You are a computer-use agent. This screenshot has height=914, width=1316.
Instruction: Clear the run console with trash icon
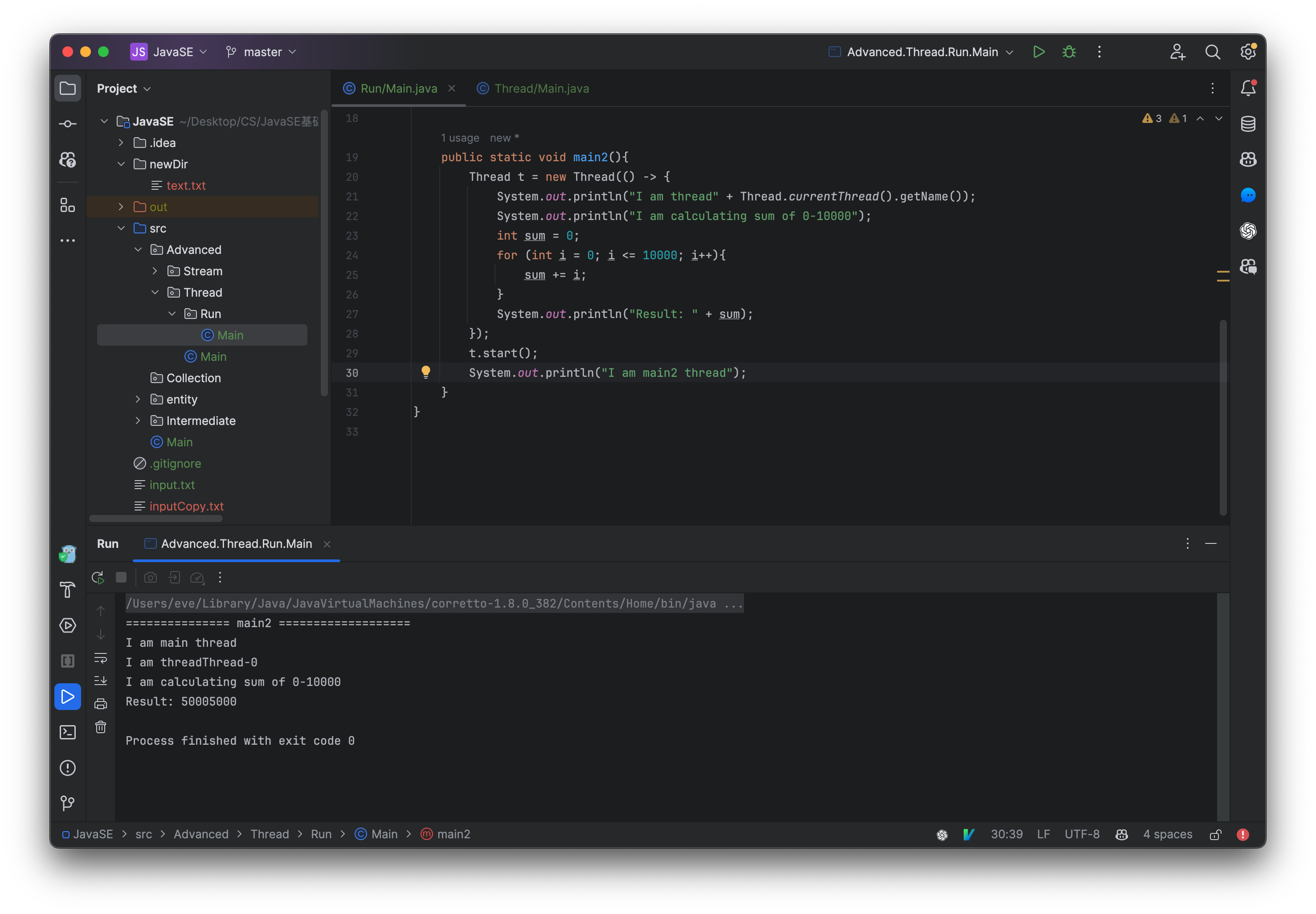coord(101,726)
